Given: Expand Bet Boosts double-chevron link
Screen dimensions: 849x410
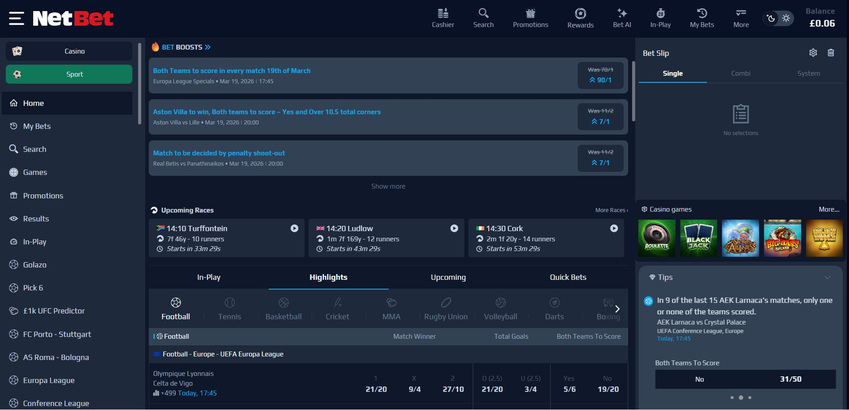Looking at the screenshot, I should 207,47.
